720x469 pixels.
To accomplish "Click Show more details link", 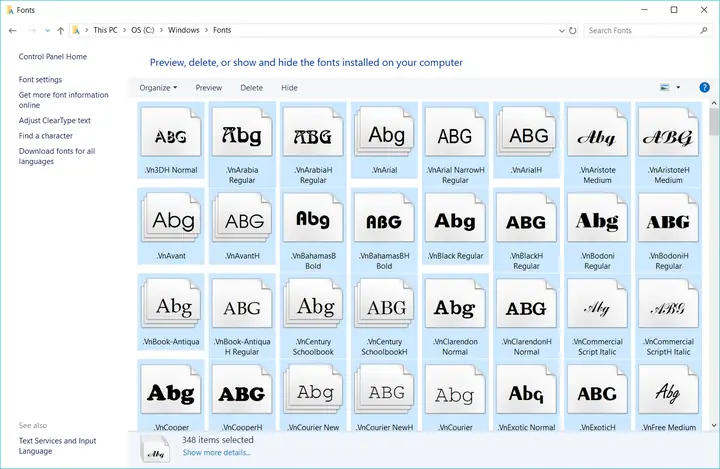I will click(x=216, y=452).
